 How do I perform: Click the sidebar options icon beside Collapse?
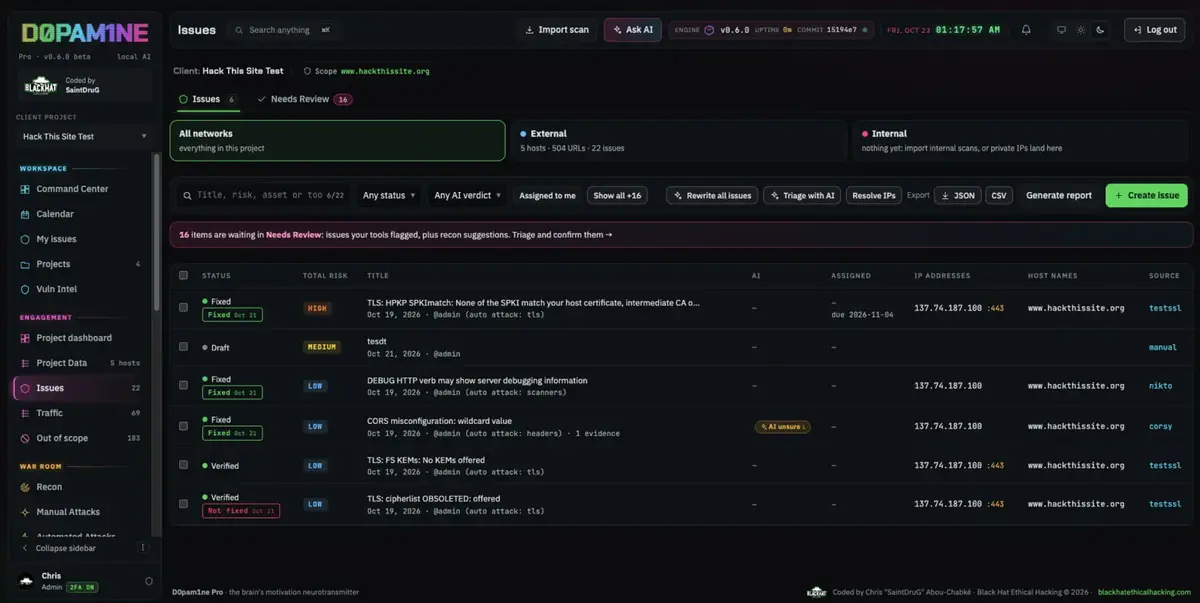click(x=143, y=548)
